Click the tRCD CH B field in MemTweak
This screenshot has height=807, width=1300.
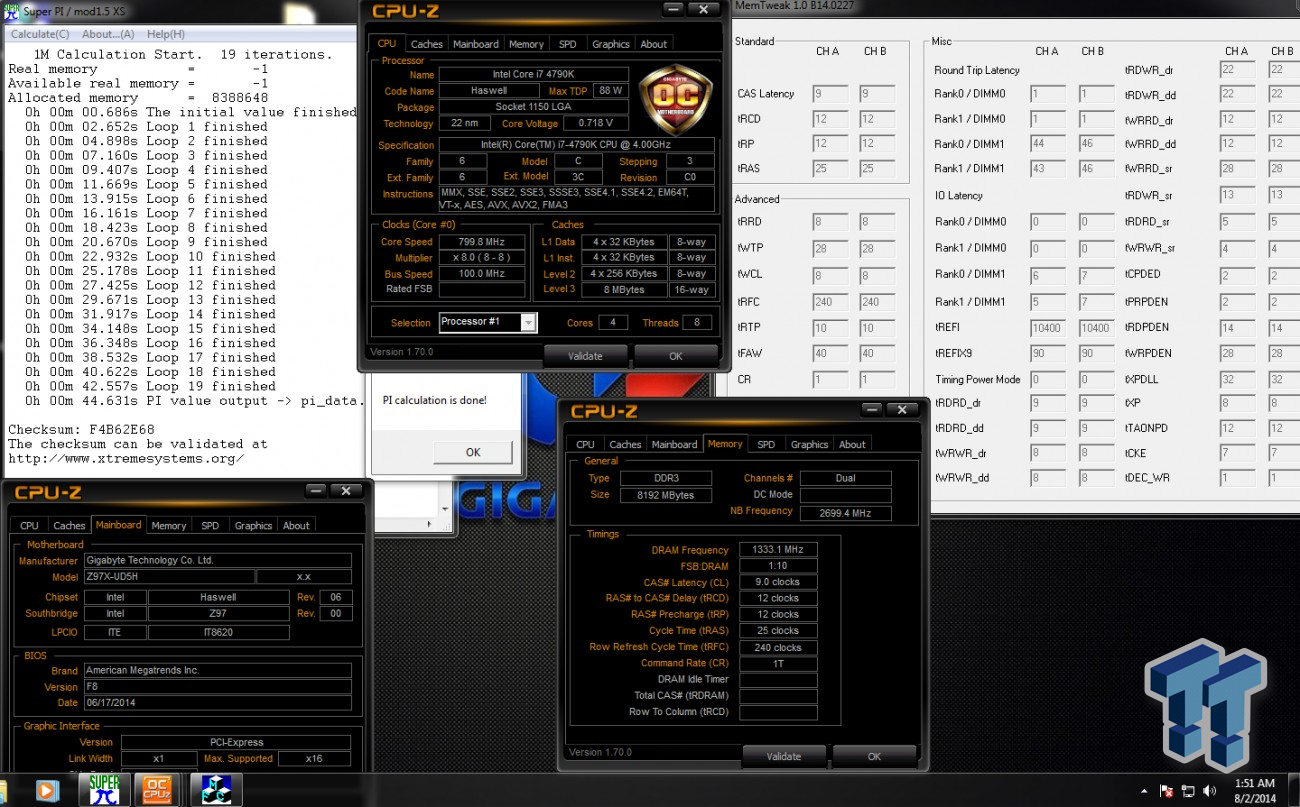[877, 119]
